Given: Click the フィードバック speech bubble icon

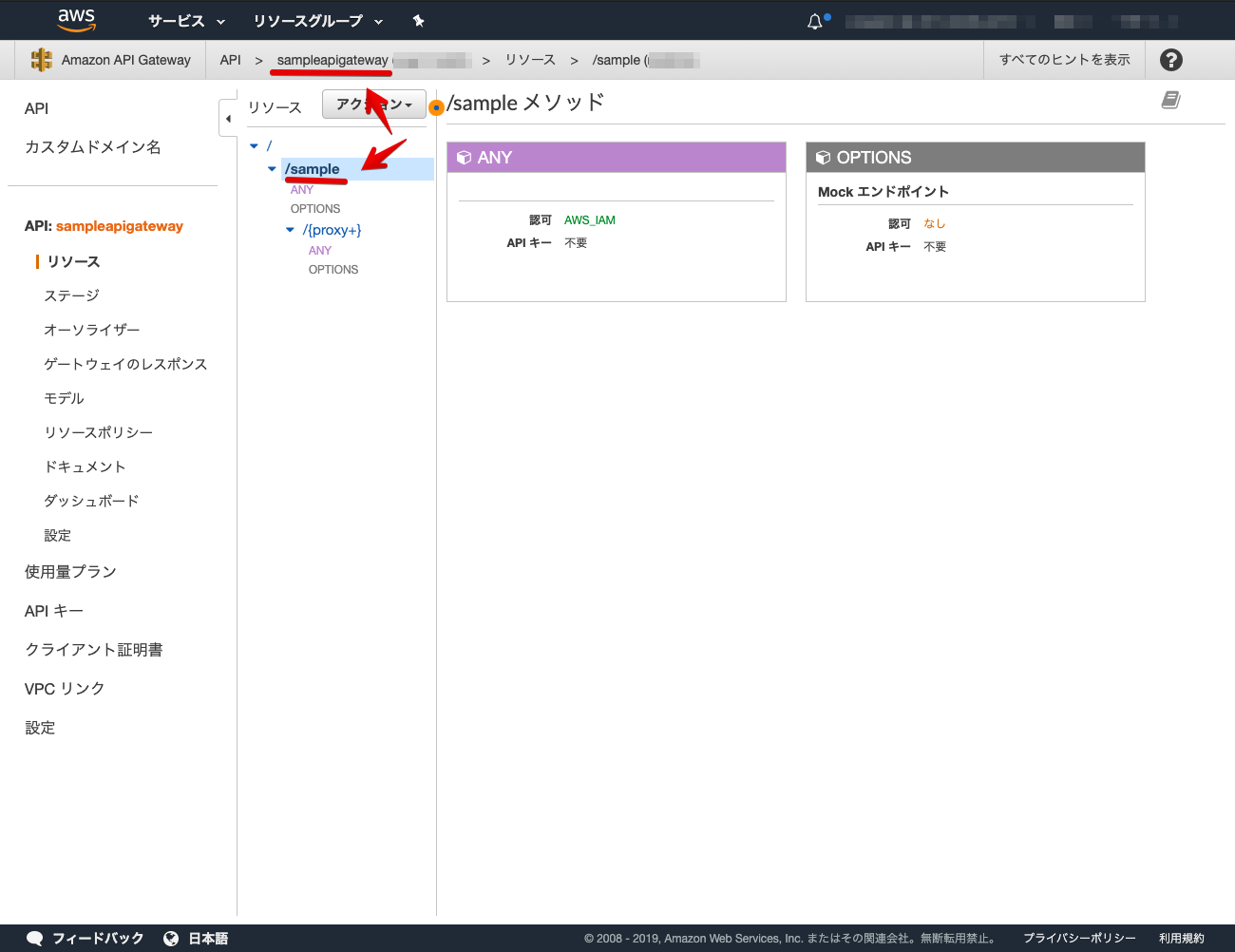Looking at the screenshot, I should 35,939.
